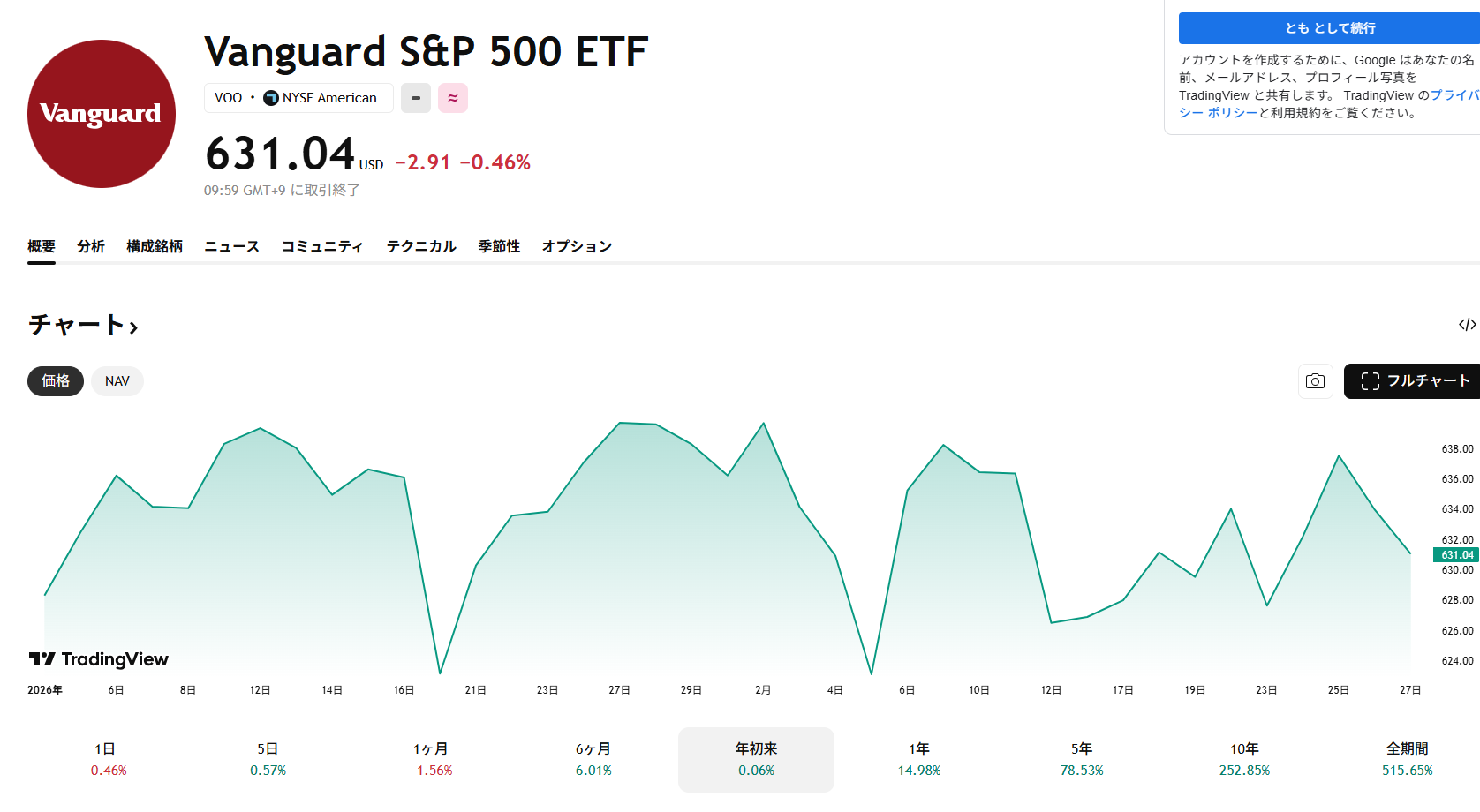Screen dimensions: 1480x812
Task: Open the 構成銘柄 tab
Action: click(155, 246)
